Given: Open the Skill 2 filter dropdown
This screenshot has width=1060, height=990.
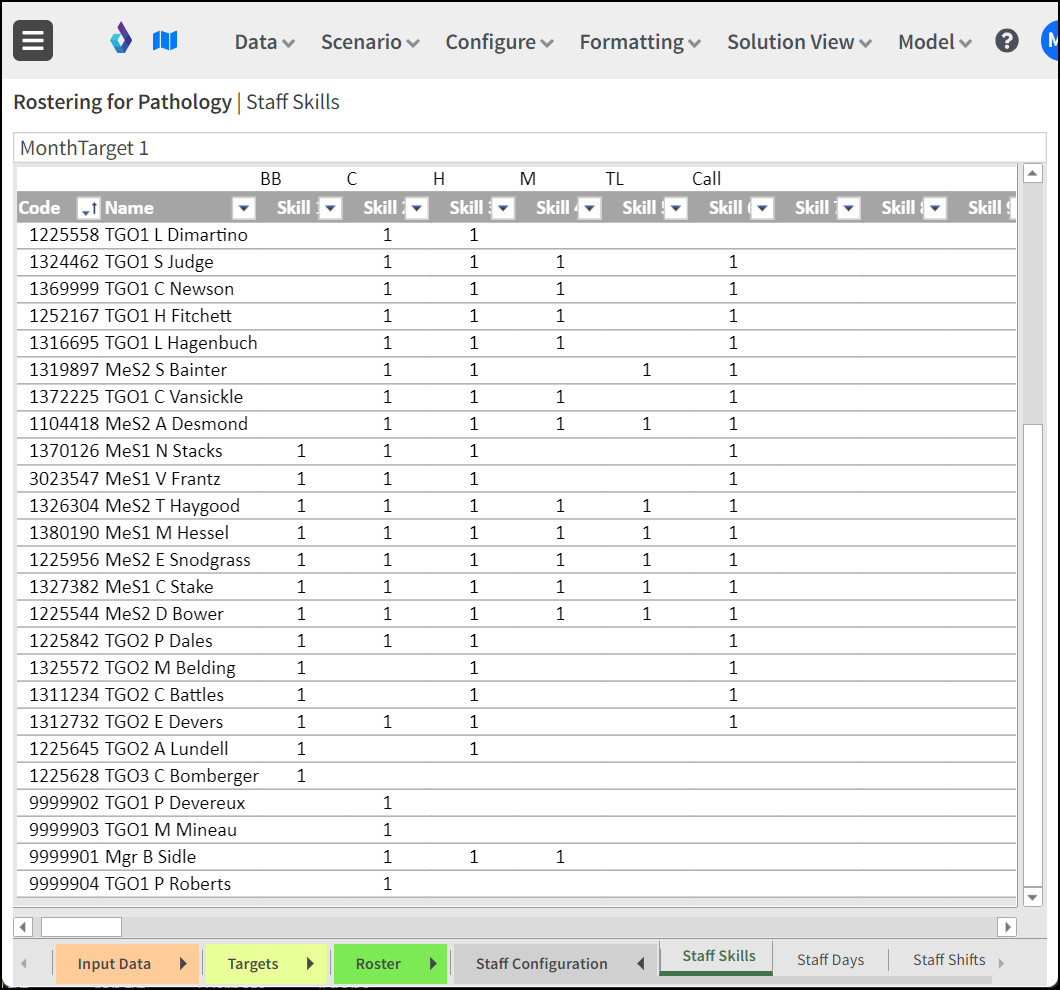Looking at the screenshot, I should [x=416, y=208].
